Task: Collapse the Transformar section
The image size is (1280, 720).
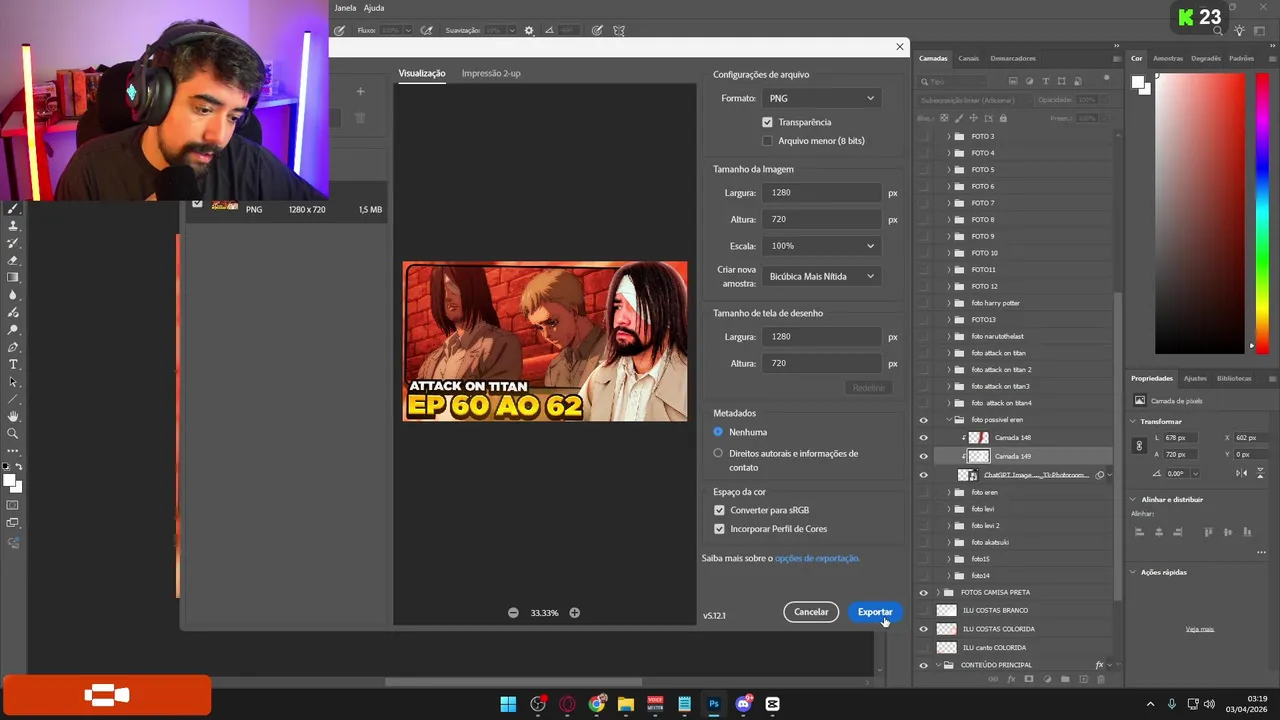Action: [1133, 421]
